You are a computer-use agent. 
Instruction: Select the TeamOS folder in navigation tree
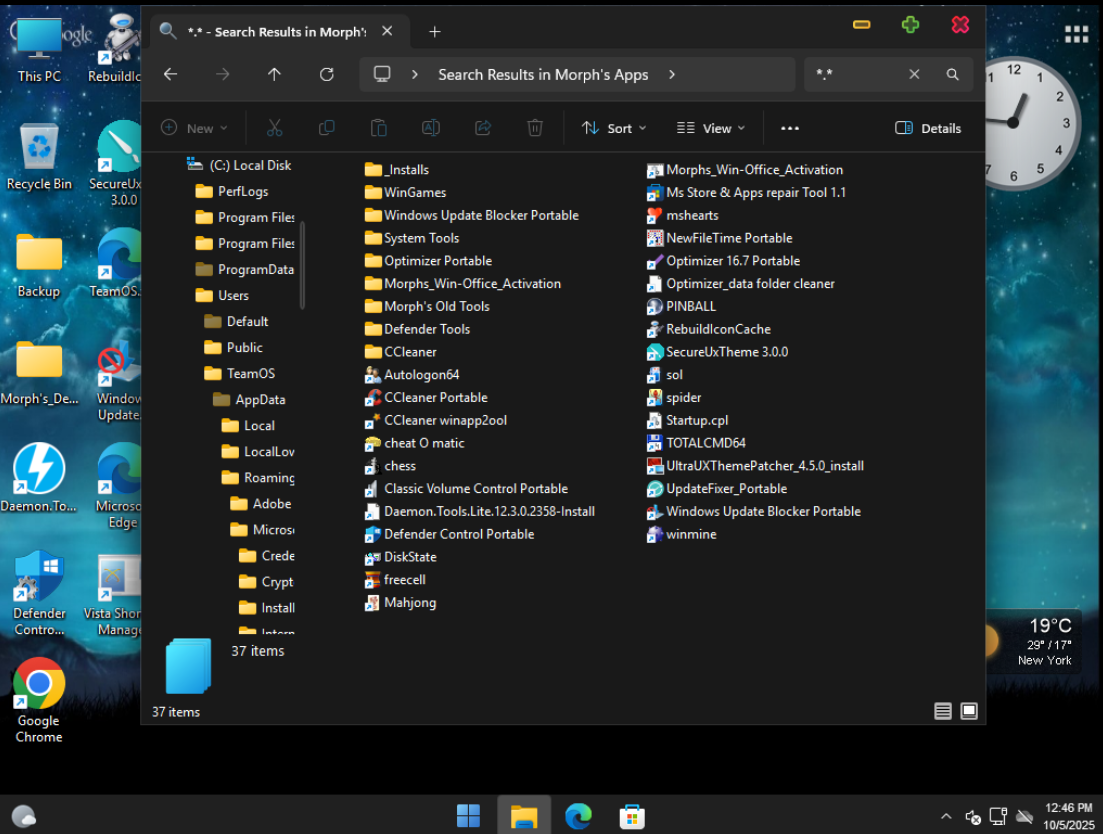click(250, 374)
